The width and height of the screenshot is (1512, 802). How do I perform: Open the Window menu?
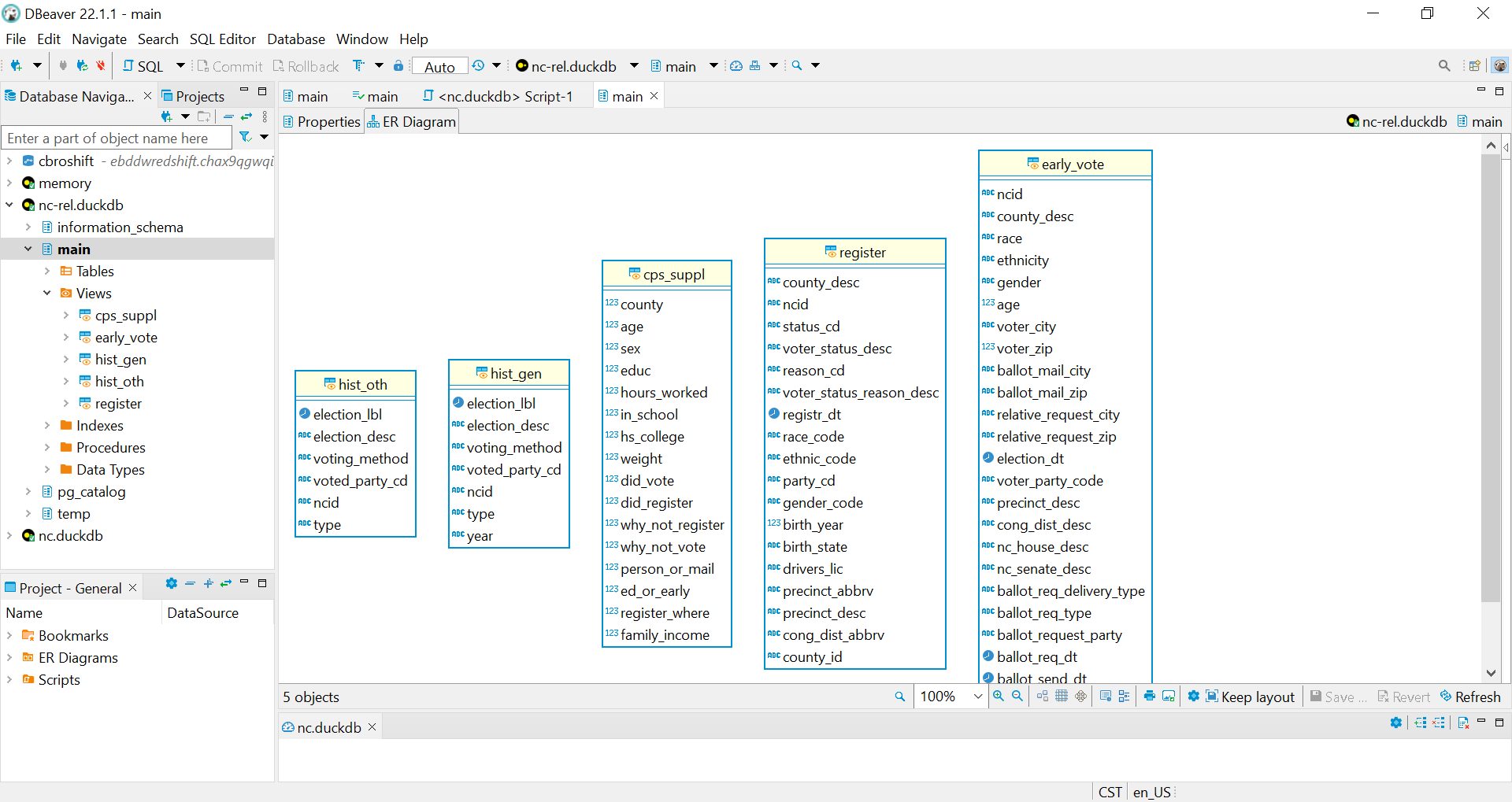point(362,39)
